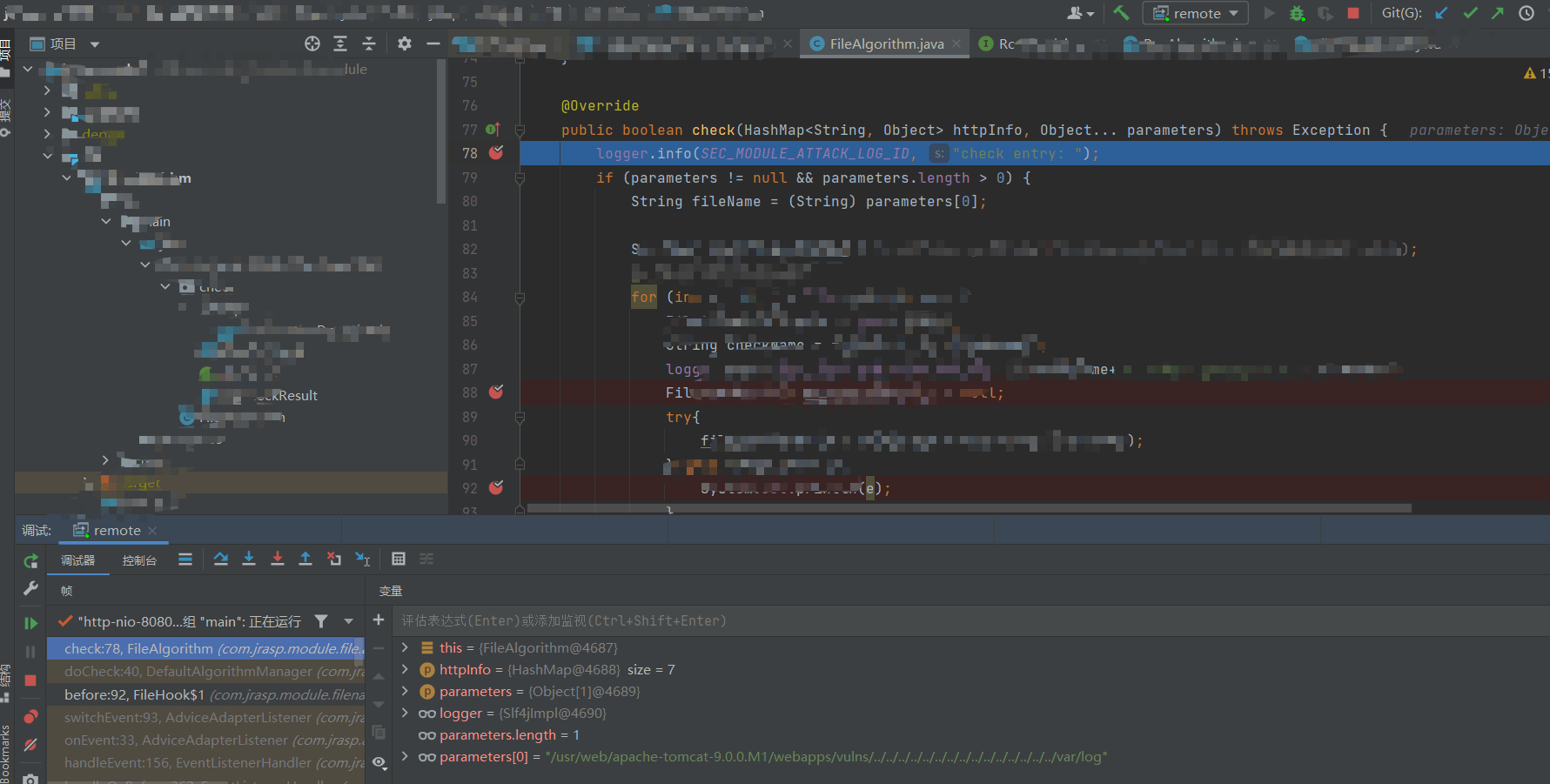Expand the httpInfo variable node

pos(405,669)
